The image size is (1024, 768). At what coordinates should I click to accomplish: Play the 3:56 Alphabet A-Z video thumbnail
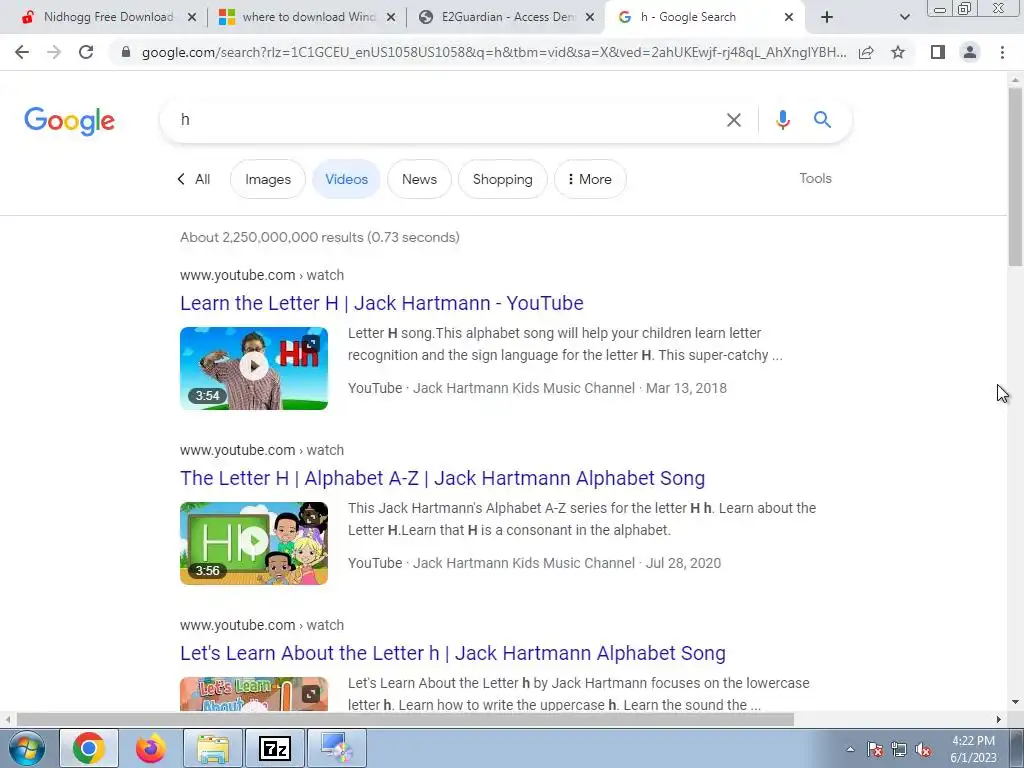point(254,543)
